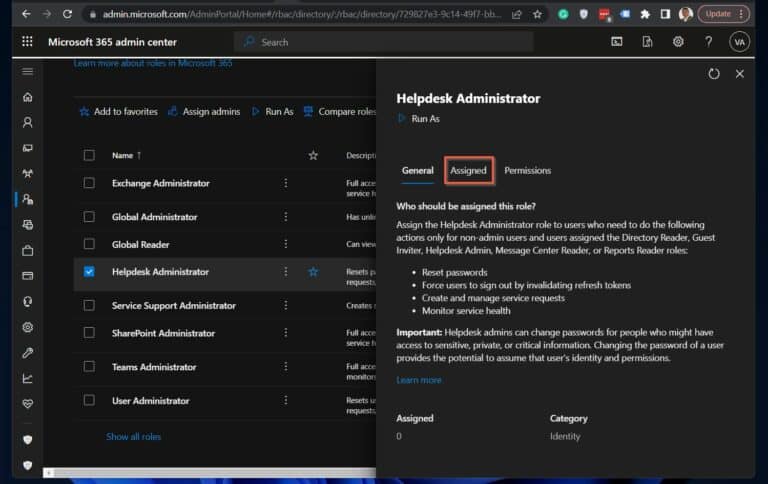Open Devices icon in sidebar

28,148
